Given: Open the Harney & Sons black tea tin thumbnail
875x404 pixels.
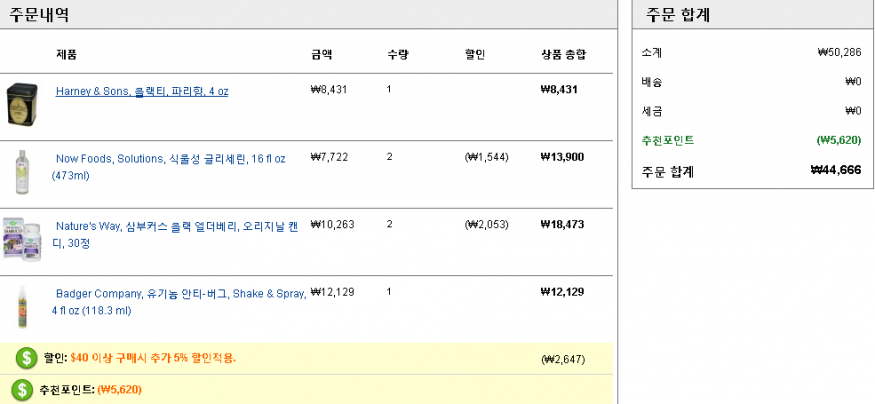Looking at the screenshot, I should [22, 104].
